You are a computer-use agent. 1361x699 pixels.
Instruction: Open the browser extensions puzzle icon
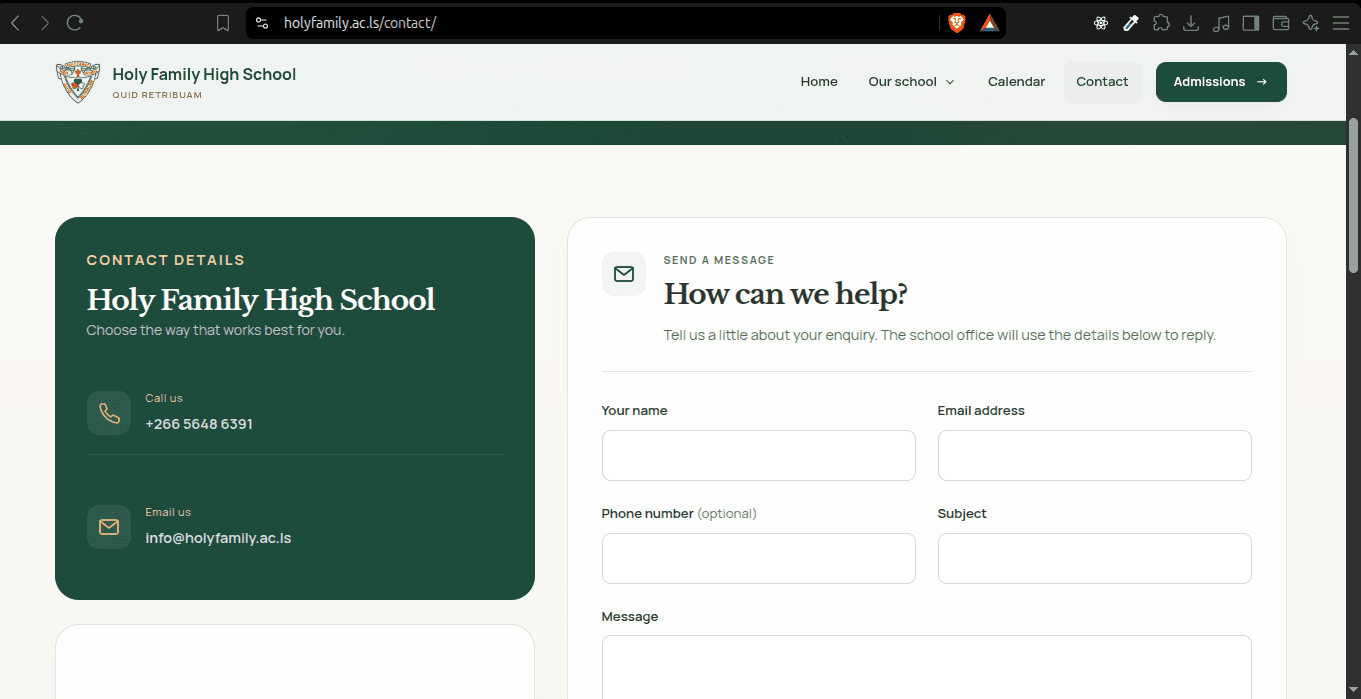tap(1161, 23)
